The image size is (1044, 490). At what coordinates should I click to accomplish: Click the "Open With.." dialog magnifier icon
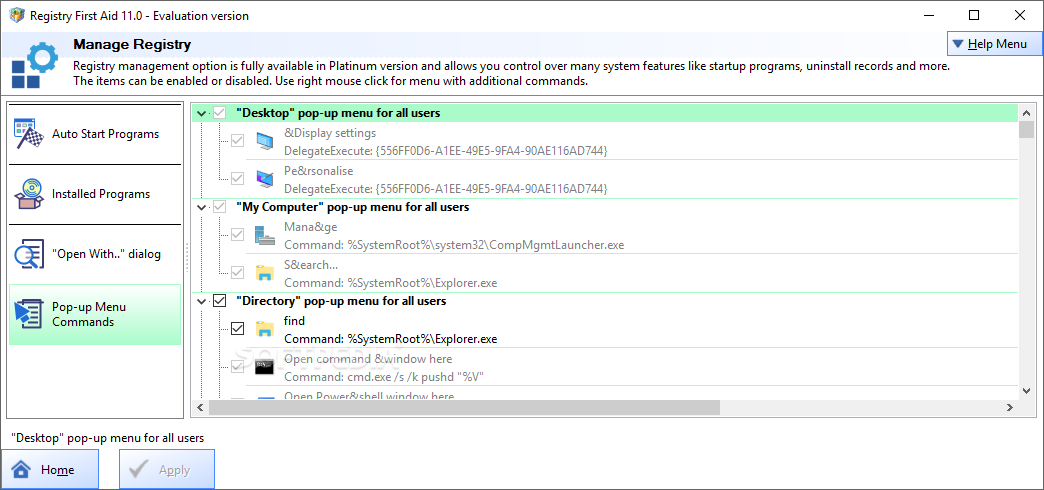tap(29, 254)
